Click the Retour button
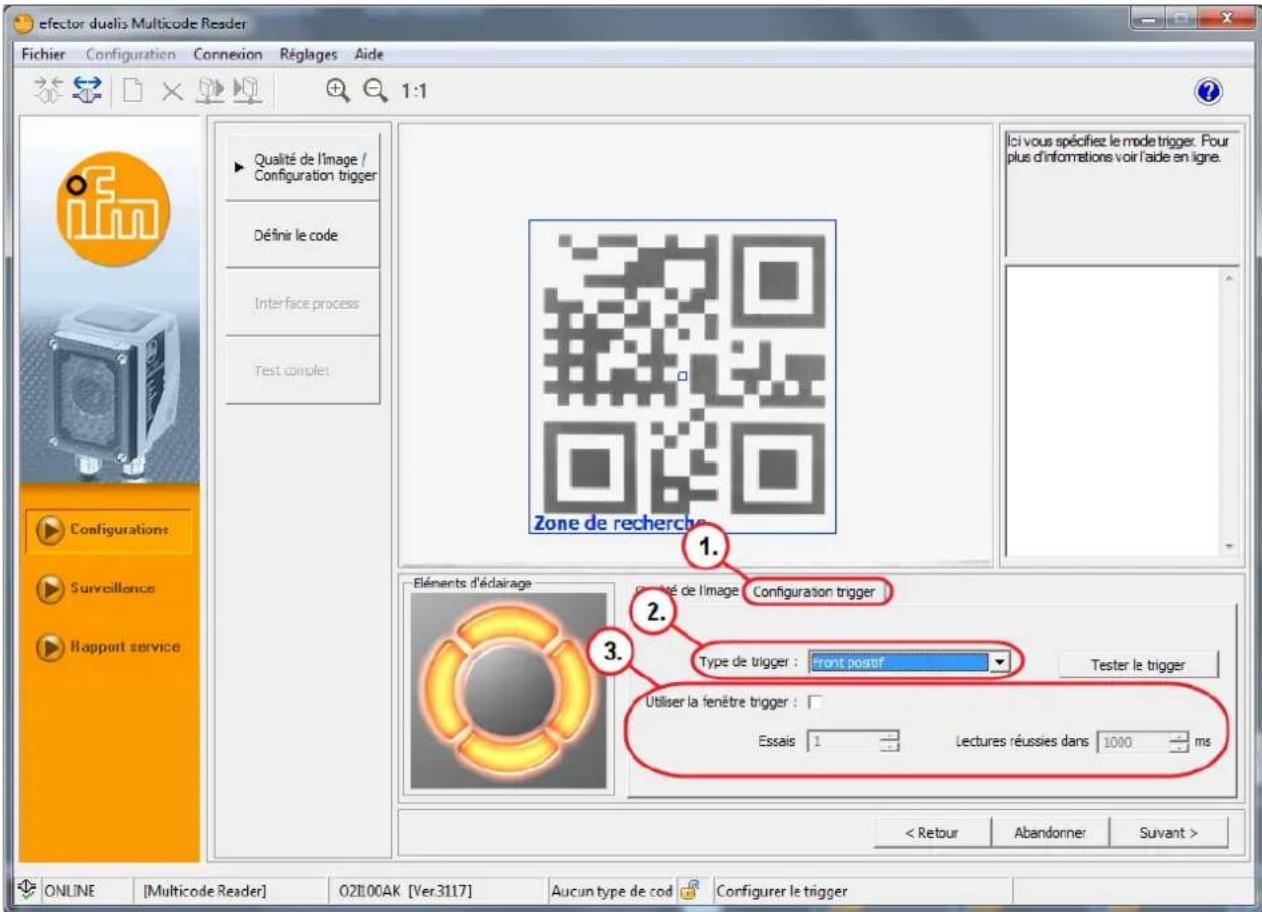The height and width of the screenshot is (912, 1262). click(x=931, y=832)
